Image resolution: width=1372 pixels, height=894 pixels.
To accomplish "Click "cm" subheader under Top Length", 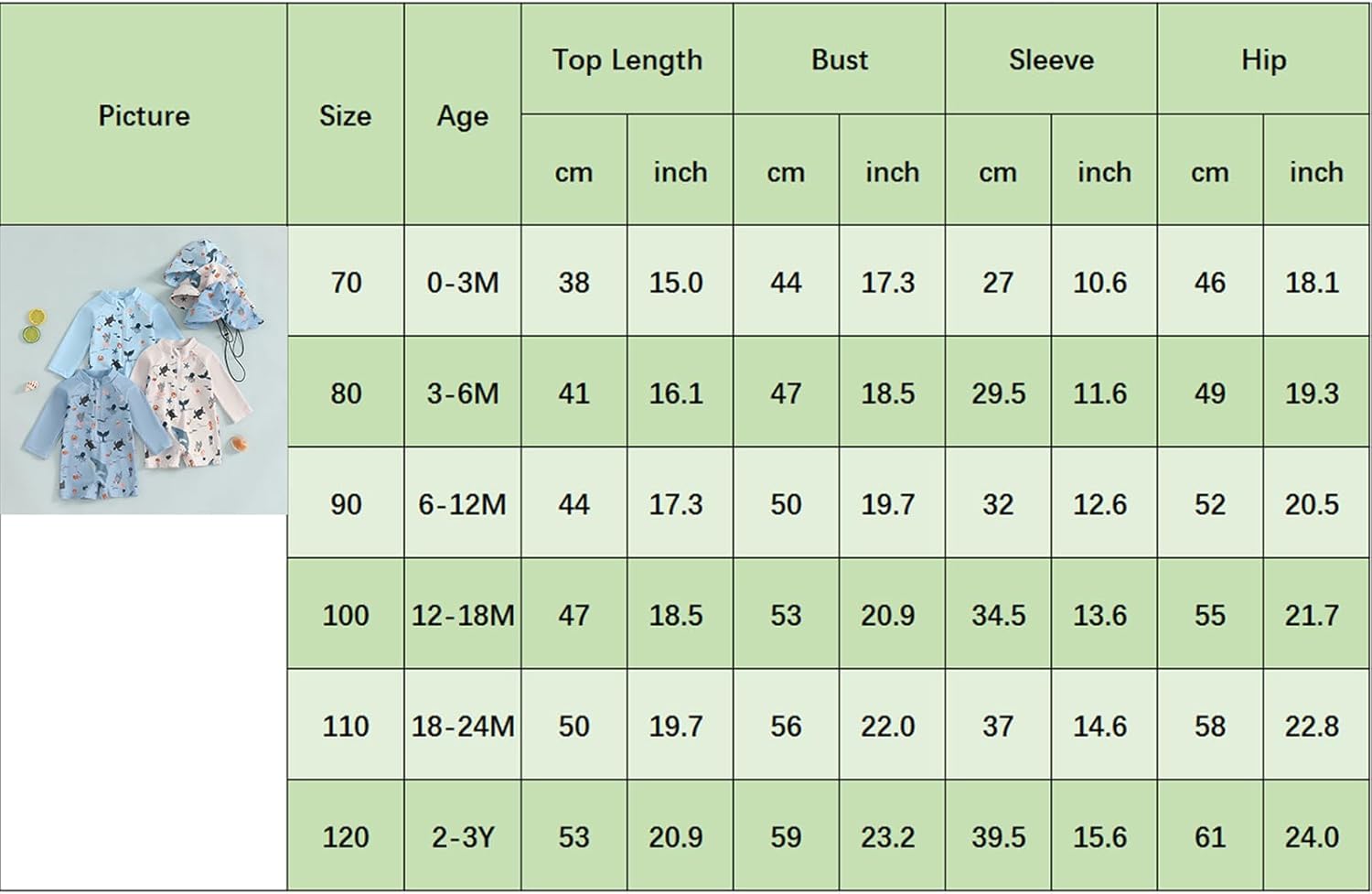I will click(573, 172).
